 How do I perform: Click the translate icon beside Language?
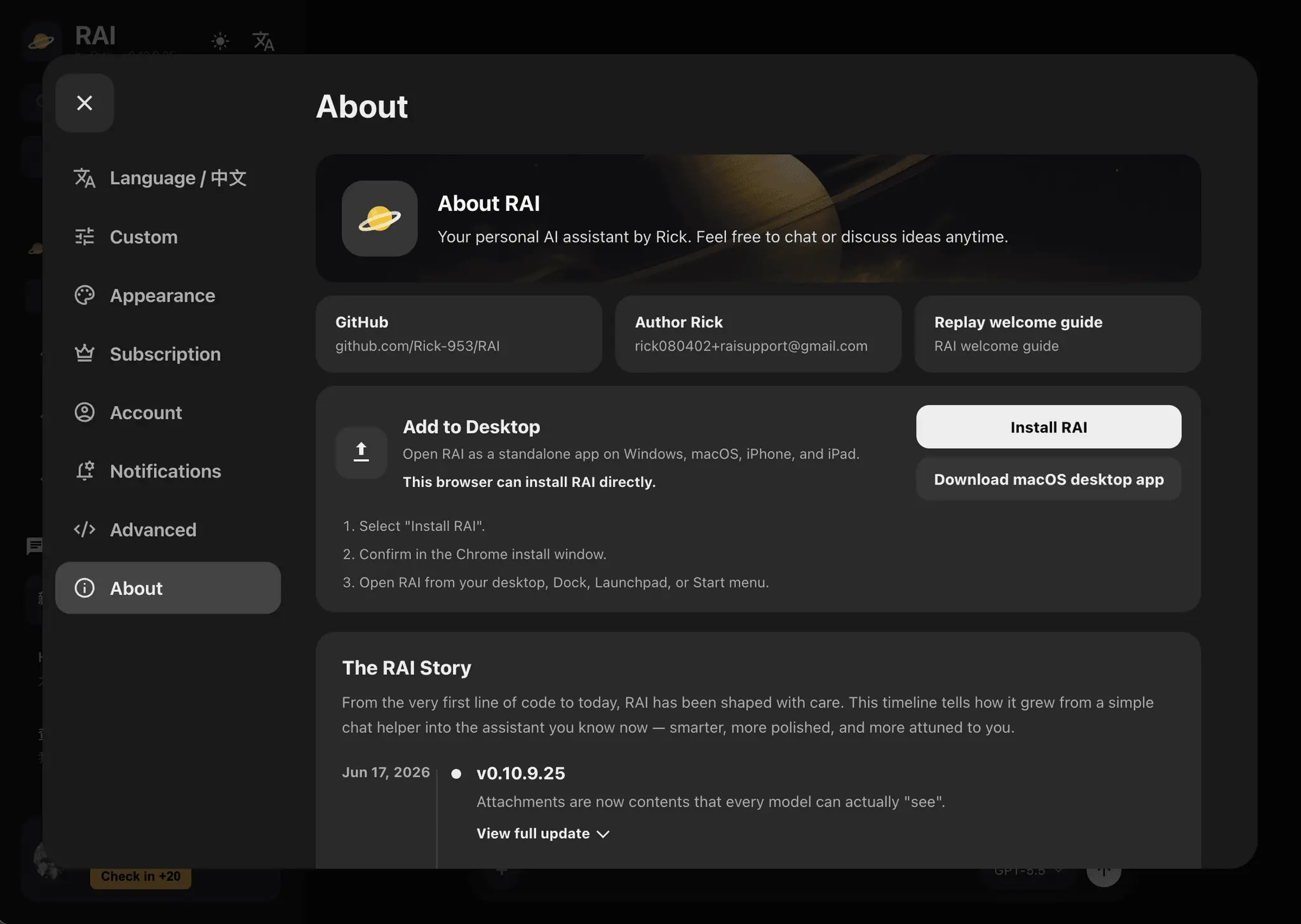84,178
